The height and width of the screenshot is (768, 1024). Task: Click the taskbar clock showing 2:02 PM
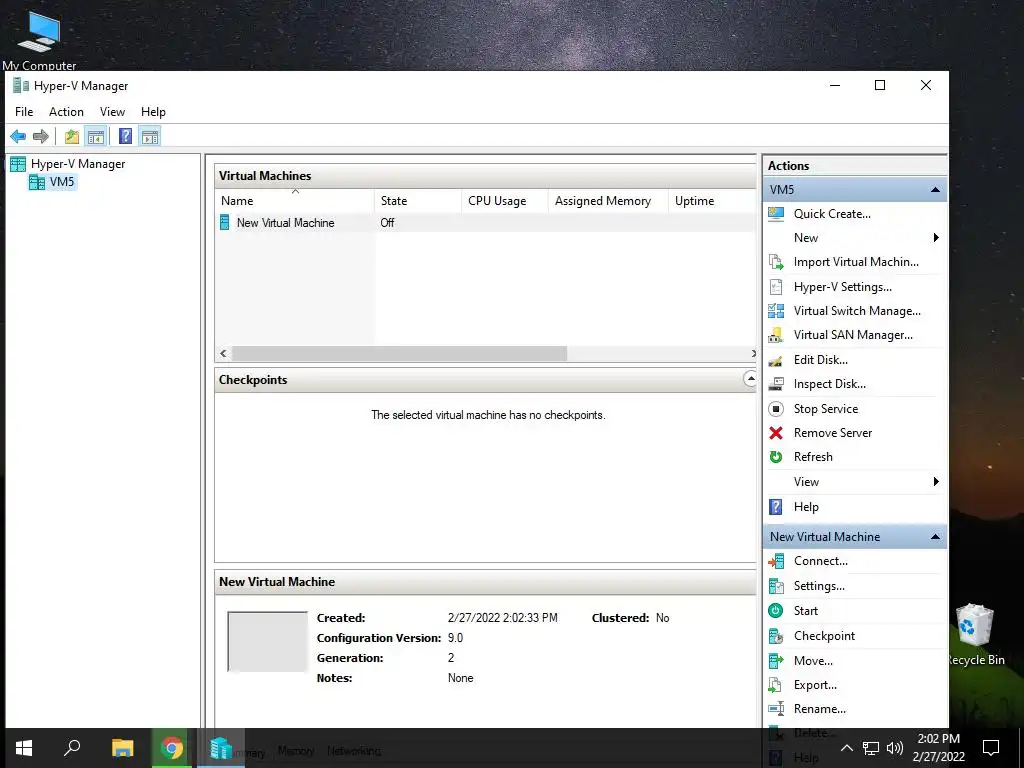coord(938,748)
